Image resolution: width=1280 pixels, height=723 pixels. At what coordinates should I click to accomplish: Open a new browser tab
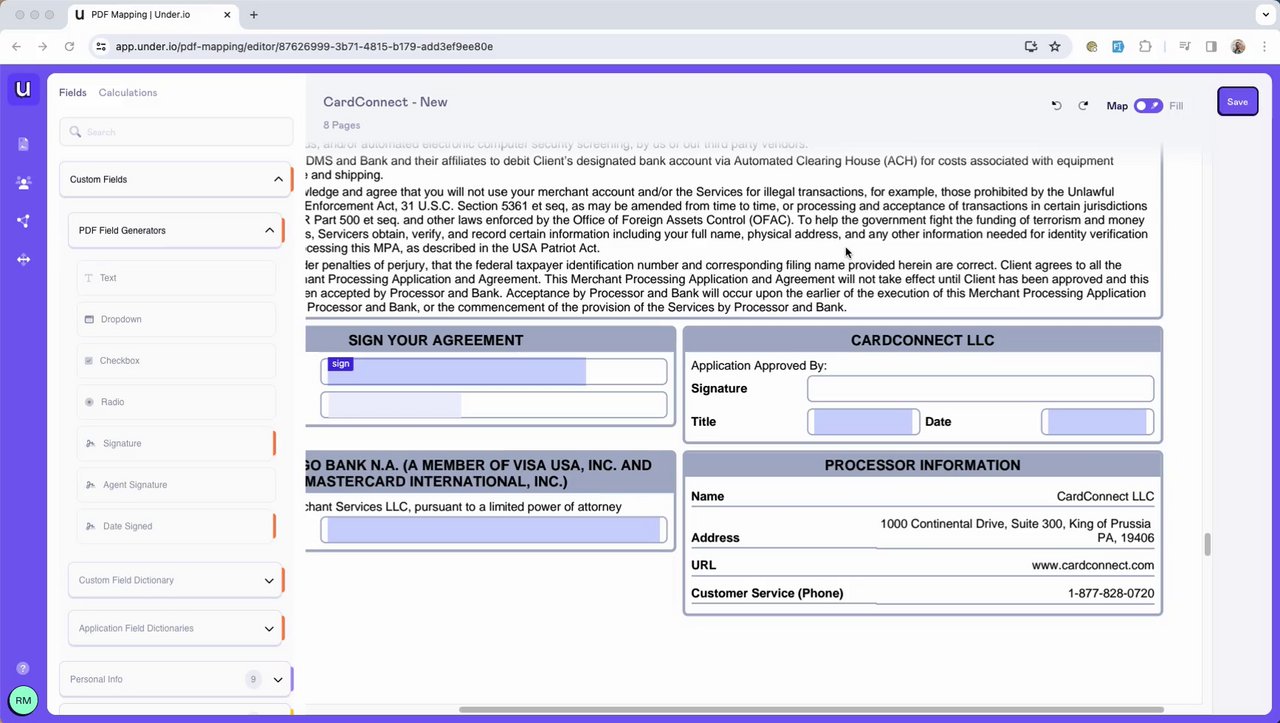[253, 15]
